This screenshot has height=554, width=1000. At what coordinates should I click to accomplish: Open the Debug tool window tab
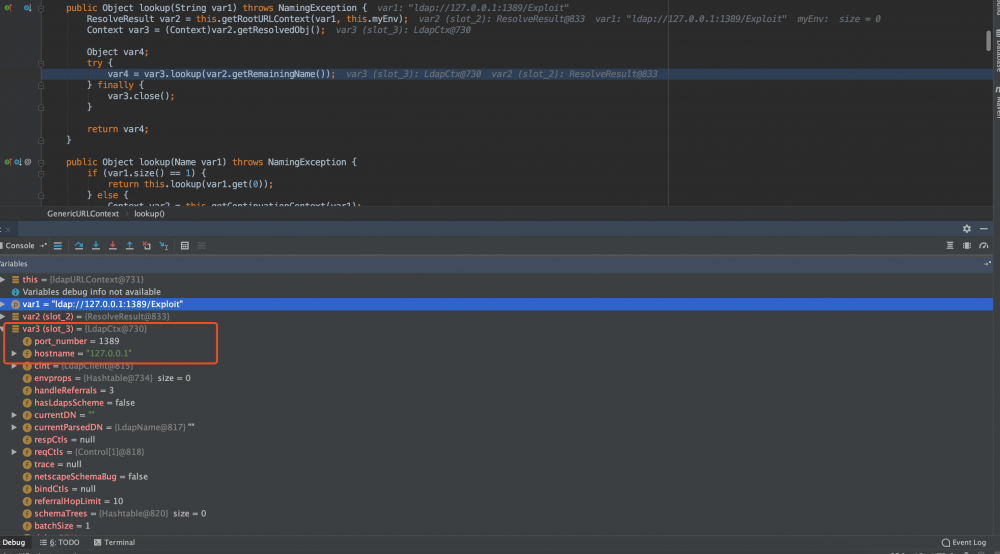[x=13, y=543]
